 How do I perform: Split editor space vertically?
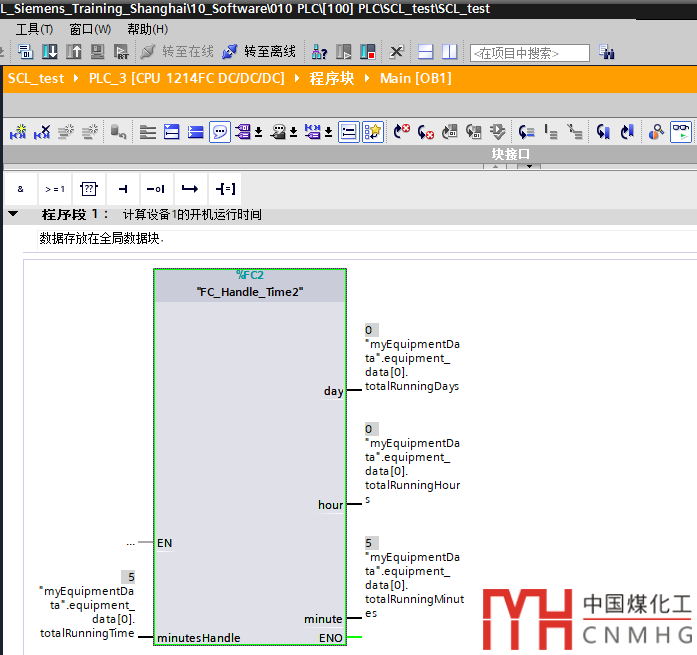[449, 52]
